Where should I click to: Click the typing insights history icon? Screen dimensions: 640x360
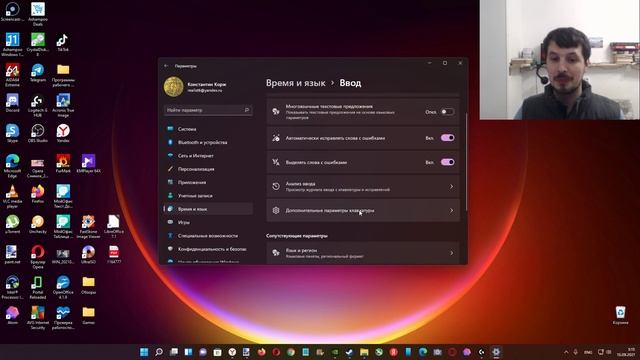point(276,187)
